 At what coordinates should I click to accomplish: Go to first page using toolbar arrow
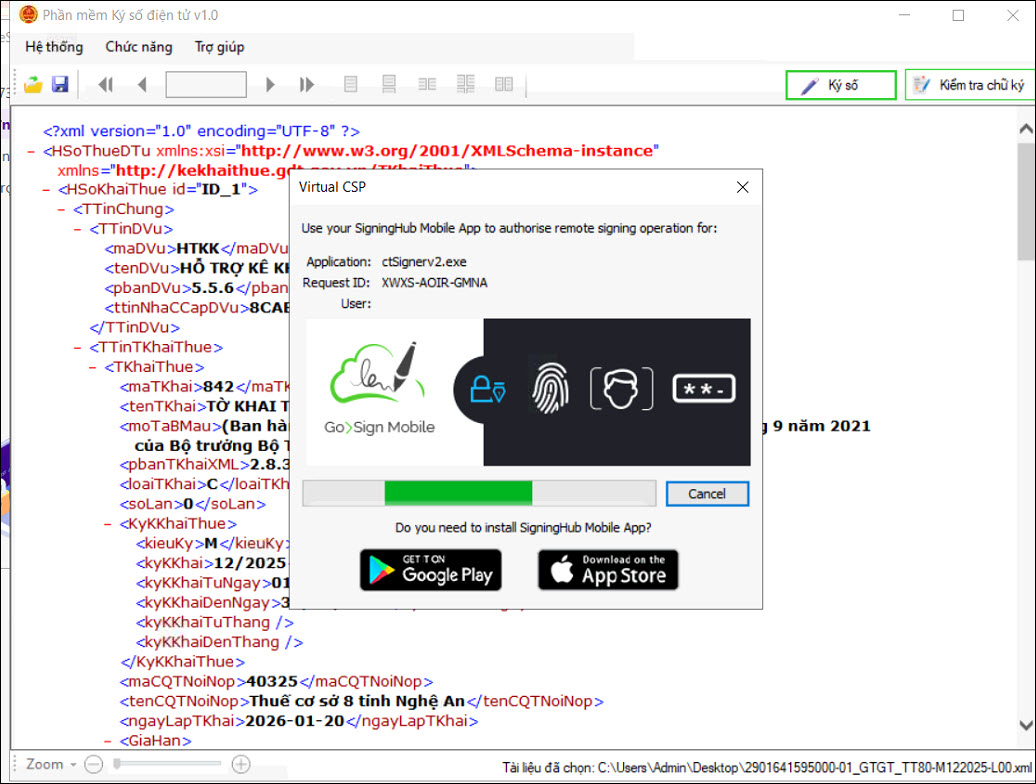106,85
